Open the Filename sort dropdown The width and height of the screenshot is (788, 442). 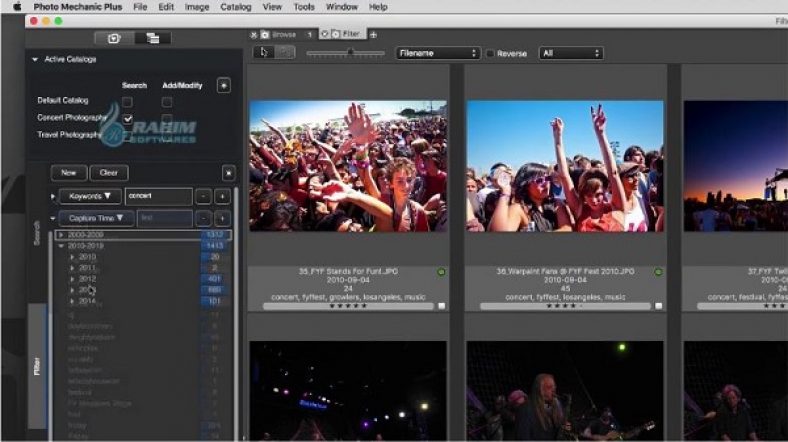coord(437,53)
